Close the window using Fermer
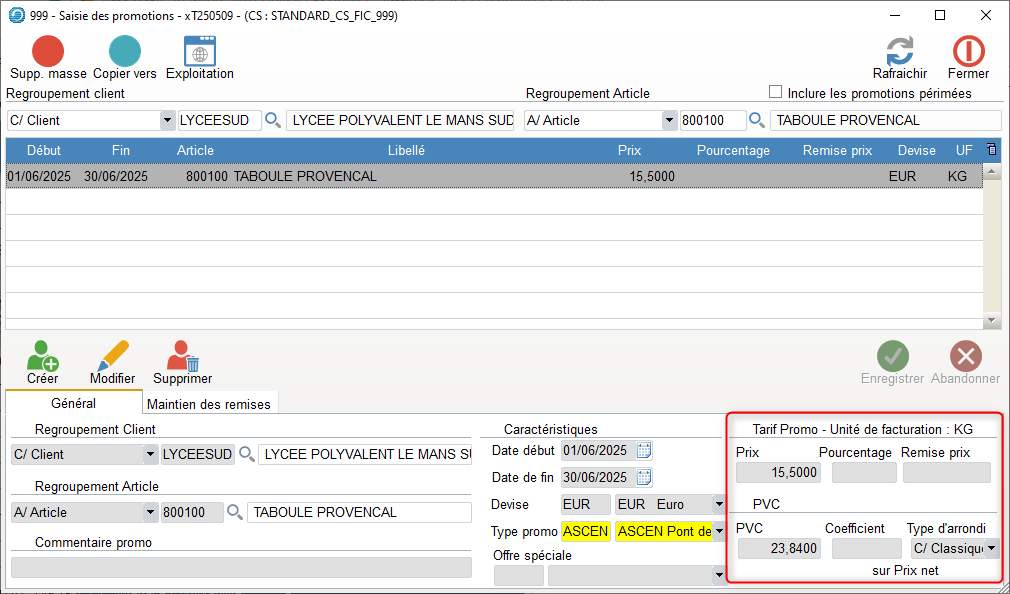Image resolution: width=1010 pixels, height=594 pixels. [968, 52]
